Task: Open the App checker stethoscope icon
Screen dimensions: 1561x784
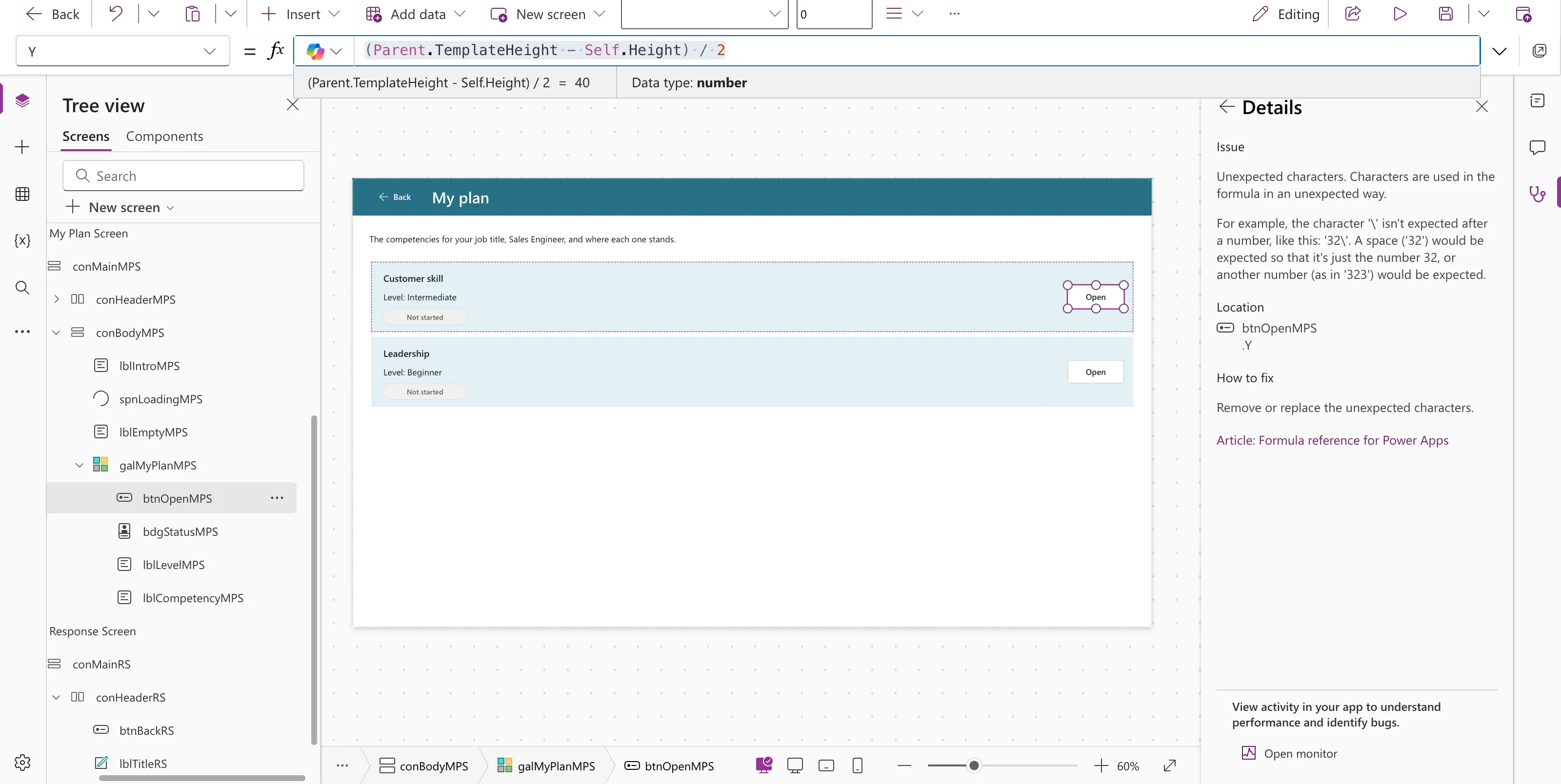Action: coord(1538,194)
